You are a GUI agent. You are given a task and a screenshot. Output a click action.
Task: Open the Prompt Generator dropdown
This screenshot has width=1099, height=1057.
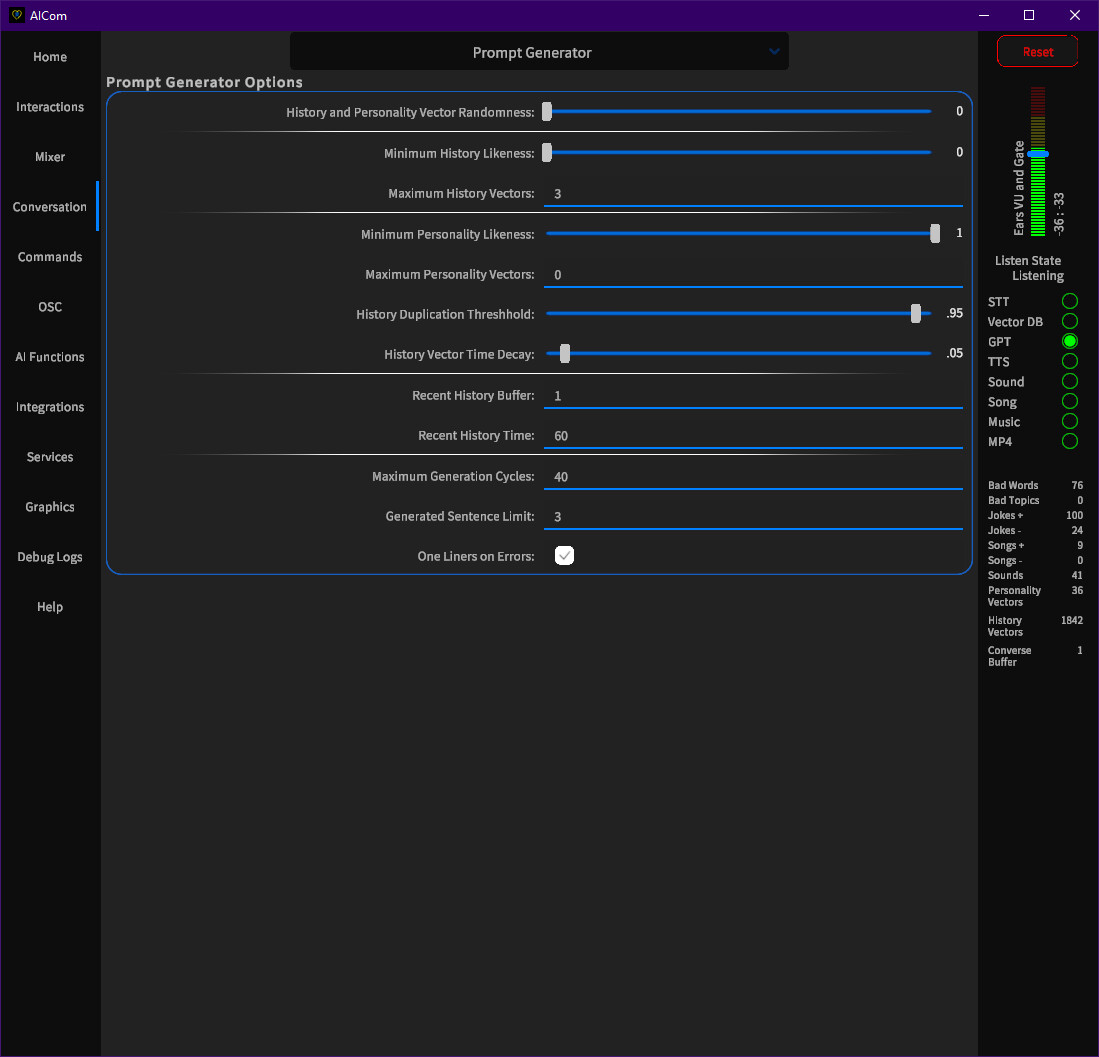539,51
